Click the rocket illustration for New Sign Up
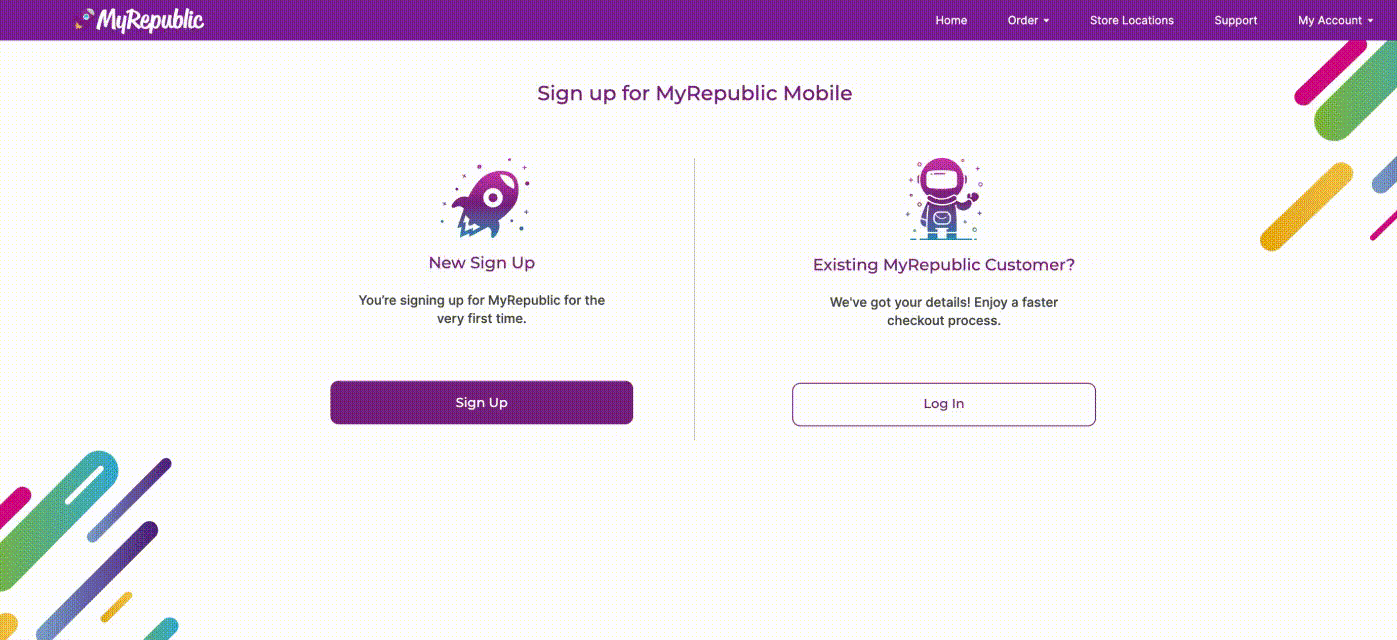 (487, 201)
